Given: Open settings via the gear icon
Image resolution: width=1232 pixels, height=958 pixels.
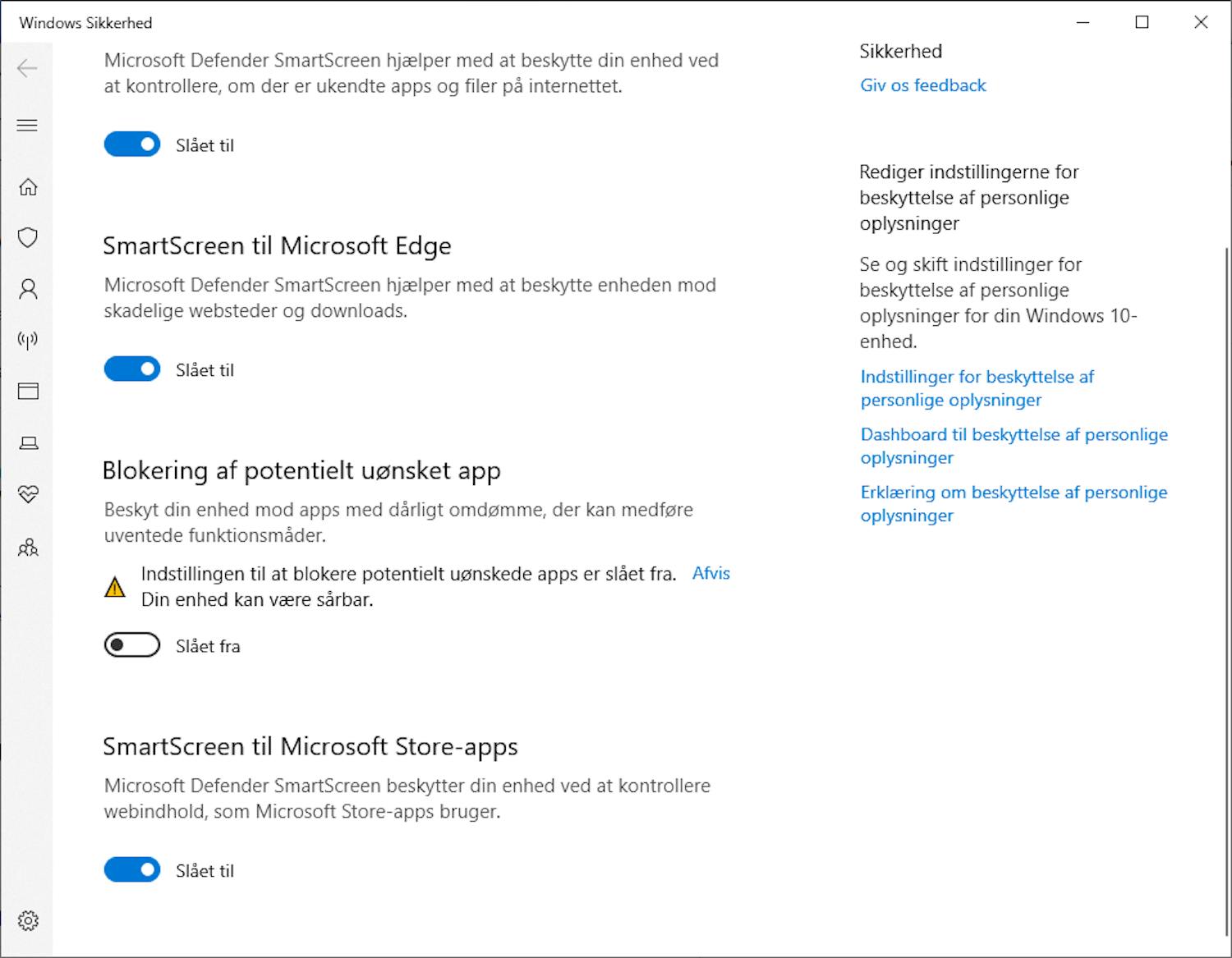Looking at the screenshot, I should tap(27, 921).
